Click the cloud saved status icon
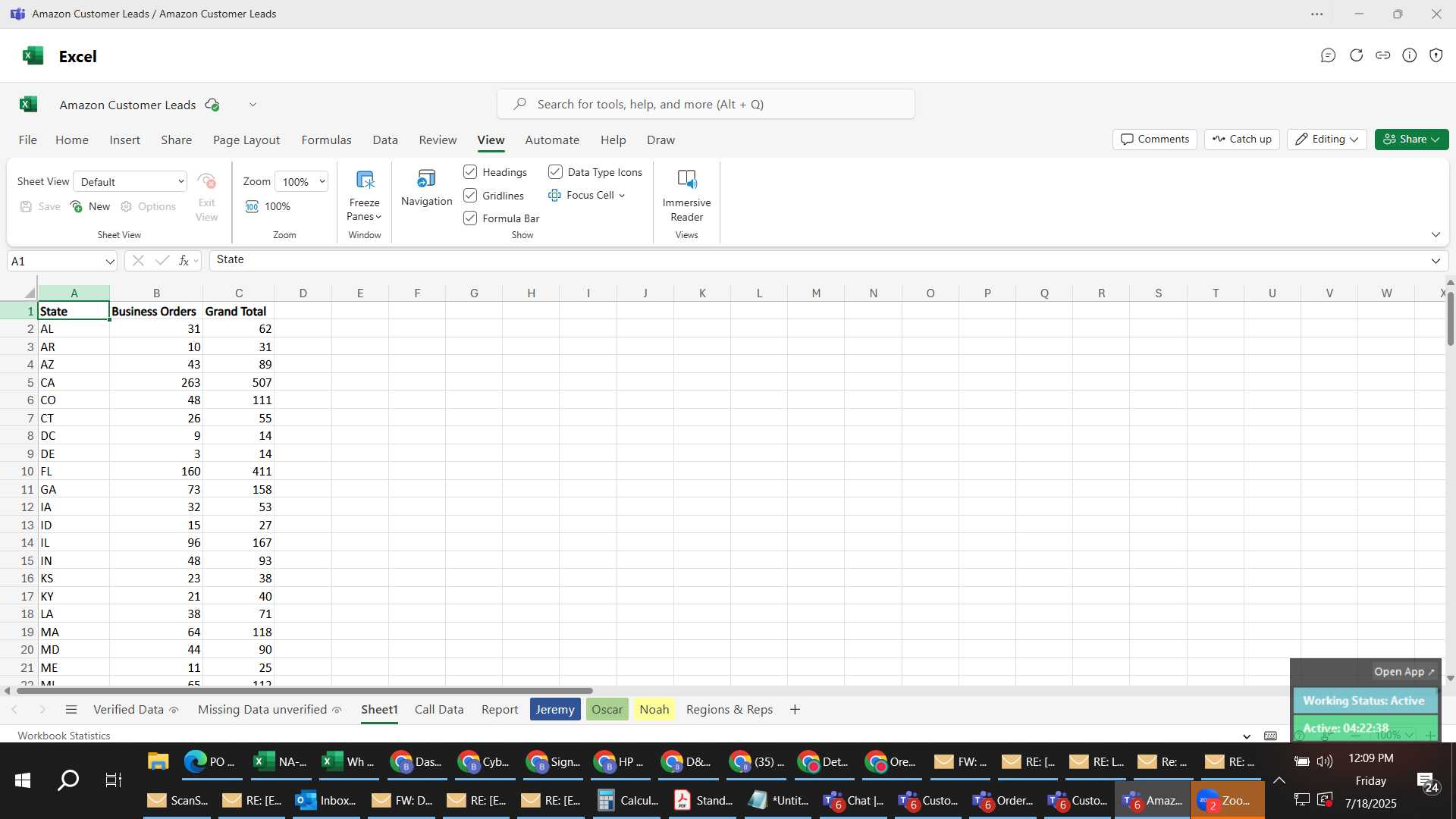Screen dimensions: 1456x819 [x=212, y=105]
